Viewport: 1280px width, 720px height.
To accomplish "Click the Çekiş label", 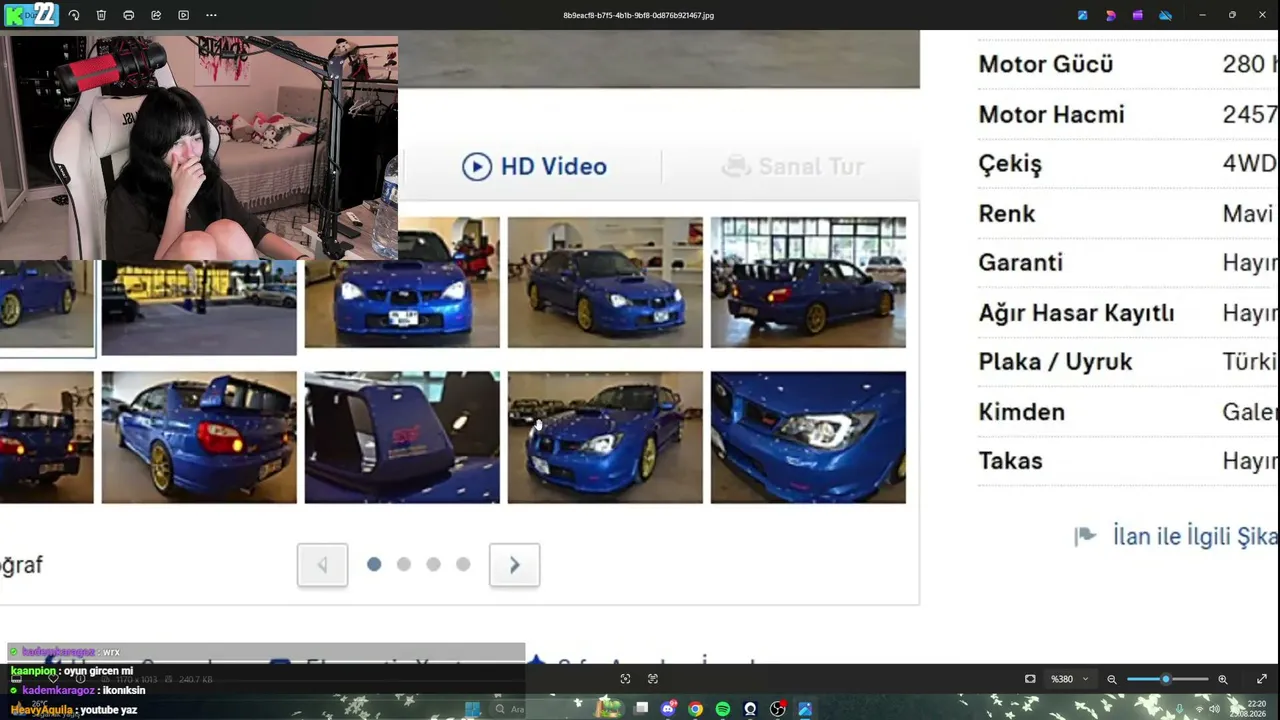I will coord(1010,164).
